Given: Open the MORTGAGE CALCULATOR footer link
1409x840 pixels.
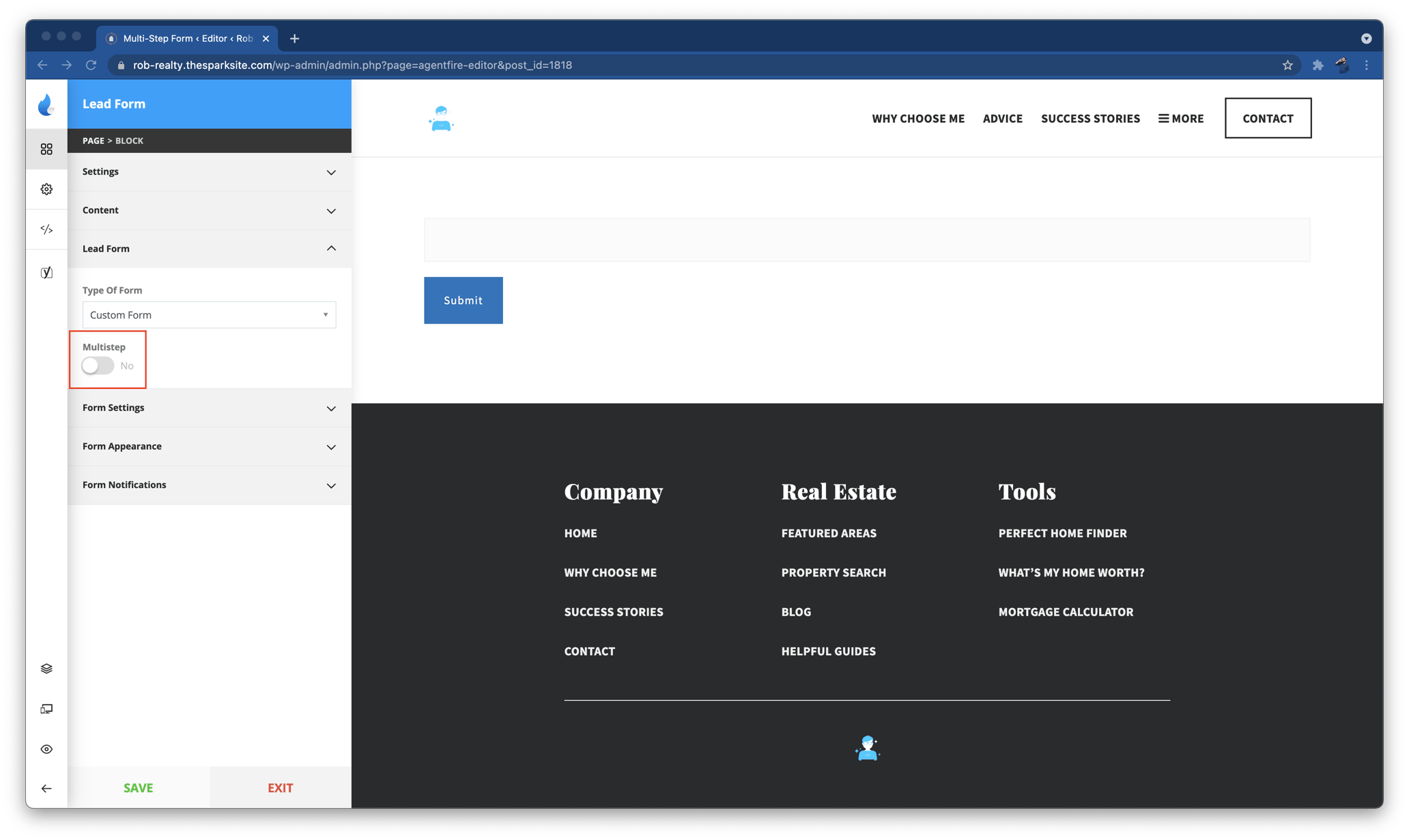Looking at the screenshot, I should tap(1065, 611).
